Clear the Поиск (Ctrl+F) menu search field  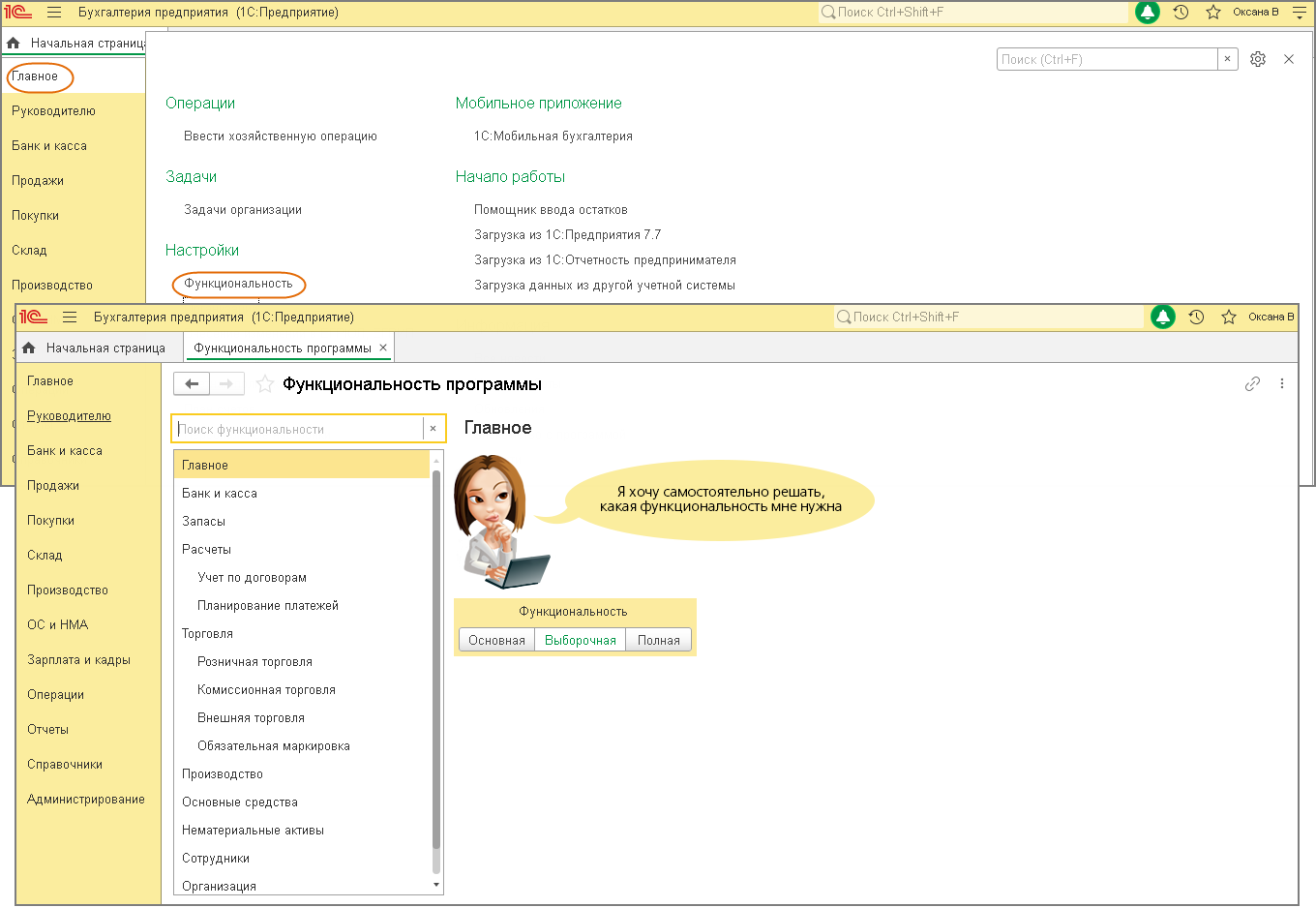(x=1227, y=59)
